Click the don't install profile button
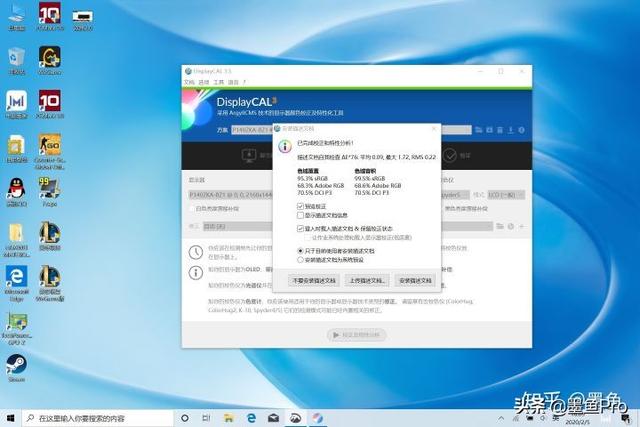640x427 pixels. 313,280
